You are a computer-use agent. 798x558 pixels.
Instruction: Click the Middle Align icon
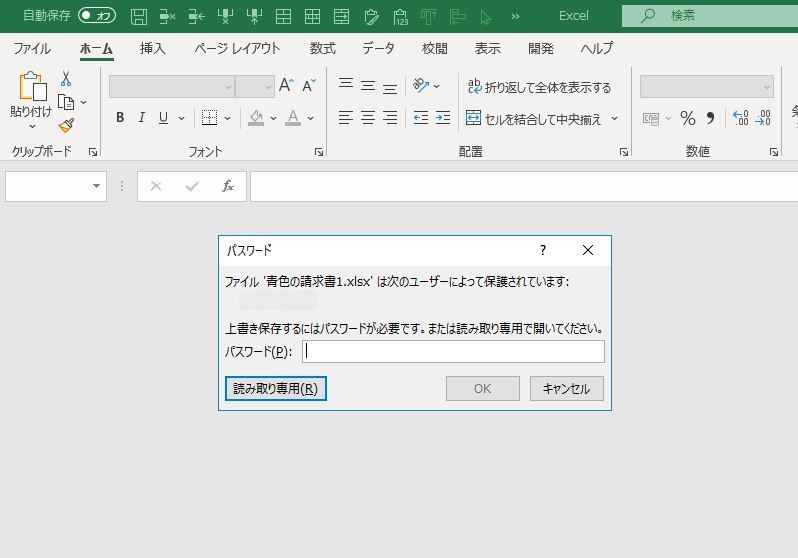368,86
